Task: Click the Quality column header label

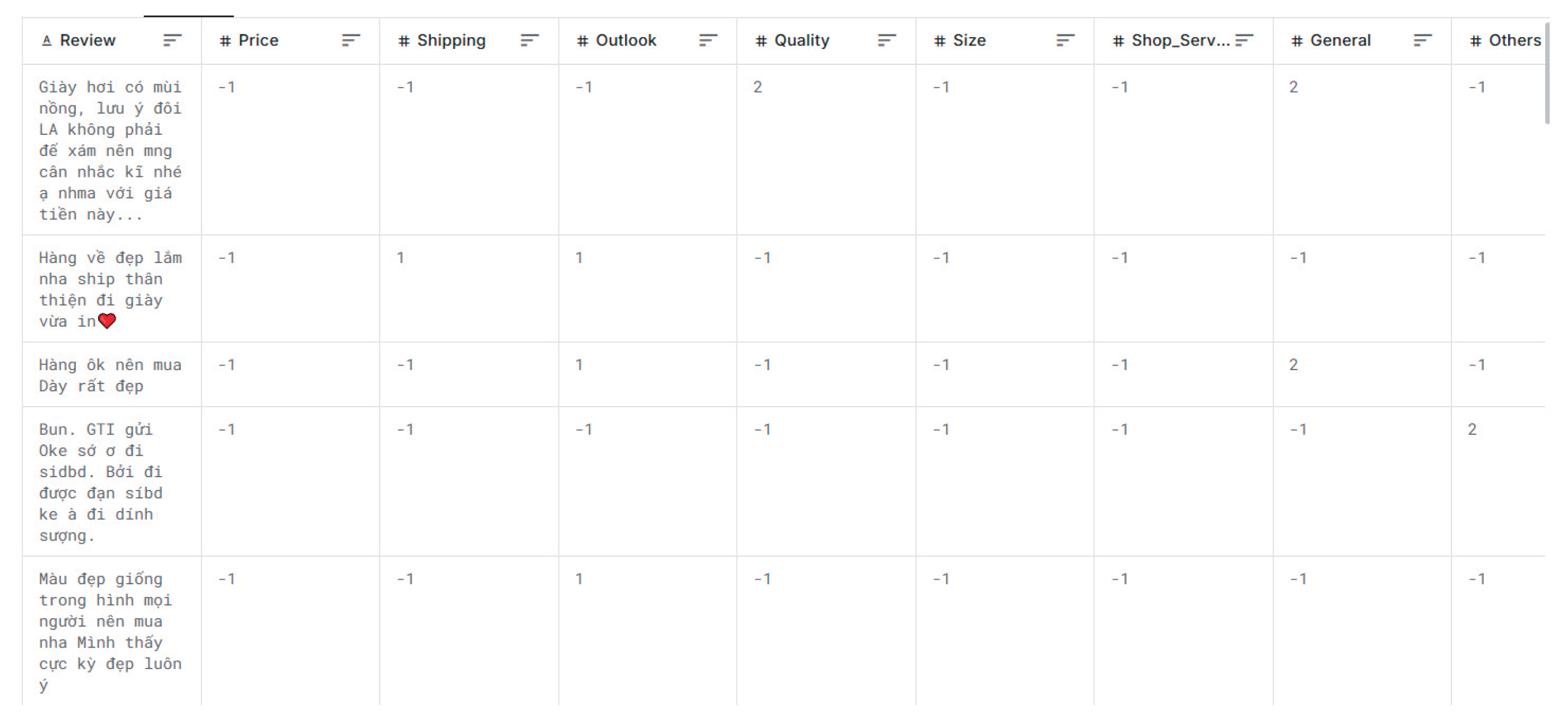Action: pyautogui.click(x=801, y=40)
